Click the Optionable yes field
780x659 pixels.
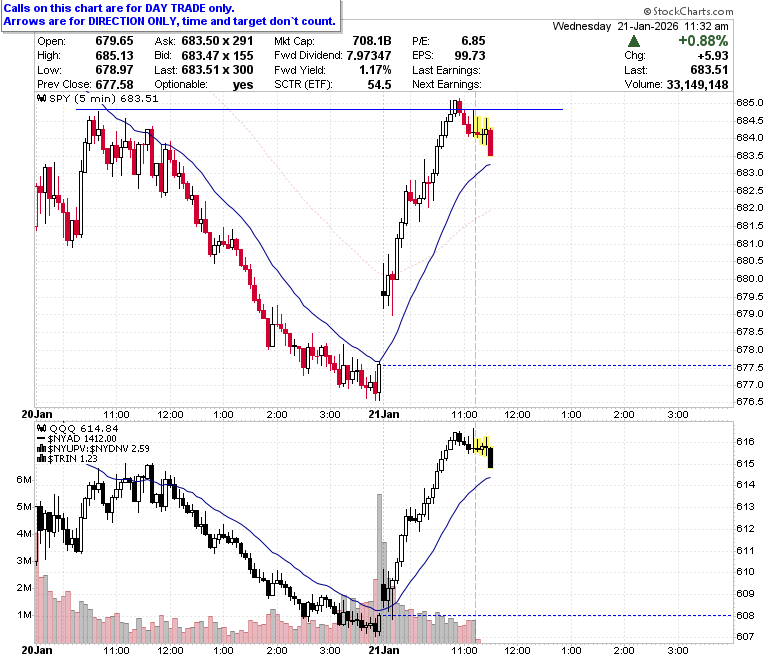(204, 85)
